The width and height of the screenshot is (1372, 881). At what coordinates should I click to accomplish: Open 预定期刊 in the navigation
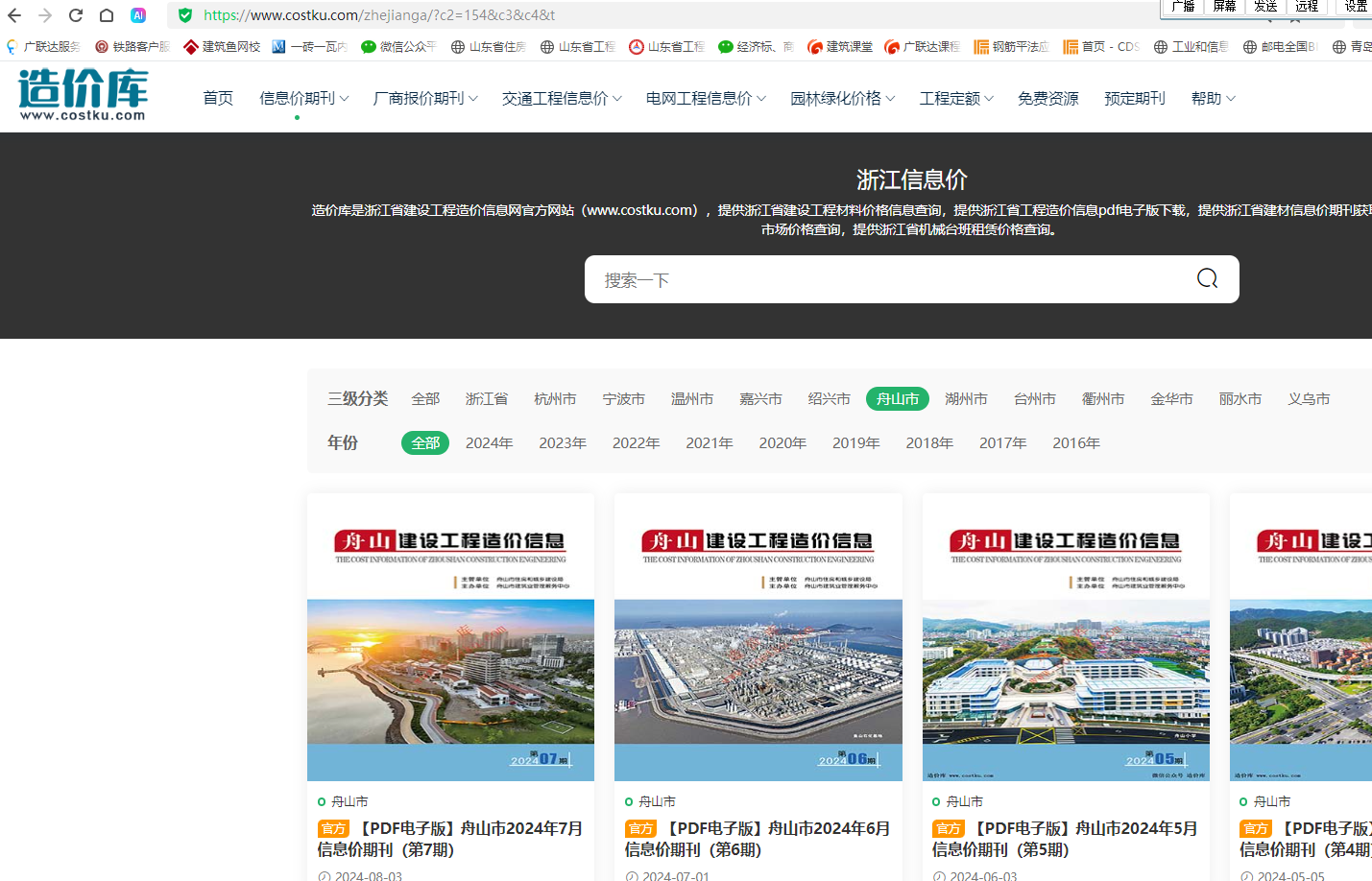click(1135, 98)
